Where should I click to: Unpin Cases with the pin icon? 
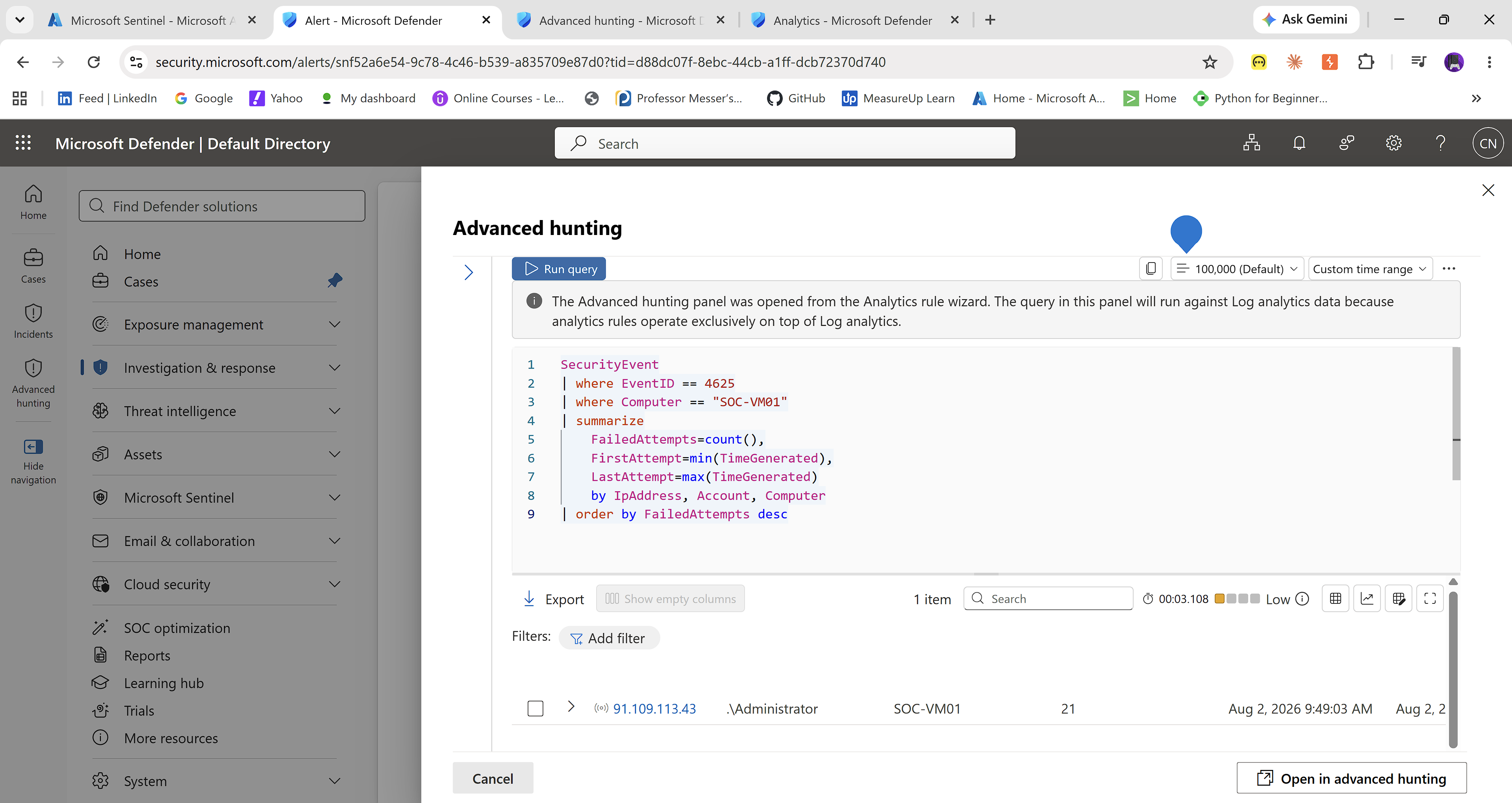335,280
